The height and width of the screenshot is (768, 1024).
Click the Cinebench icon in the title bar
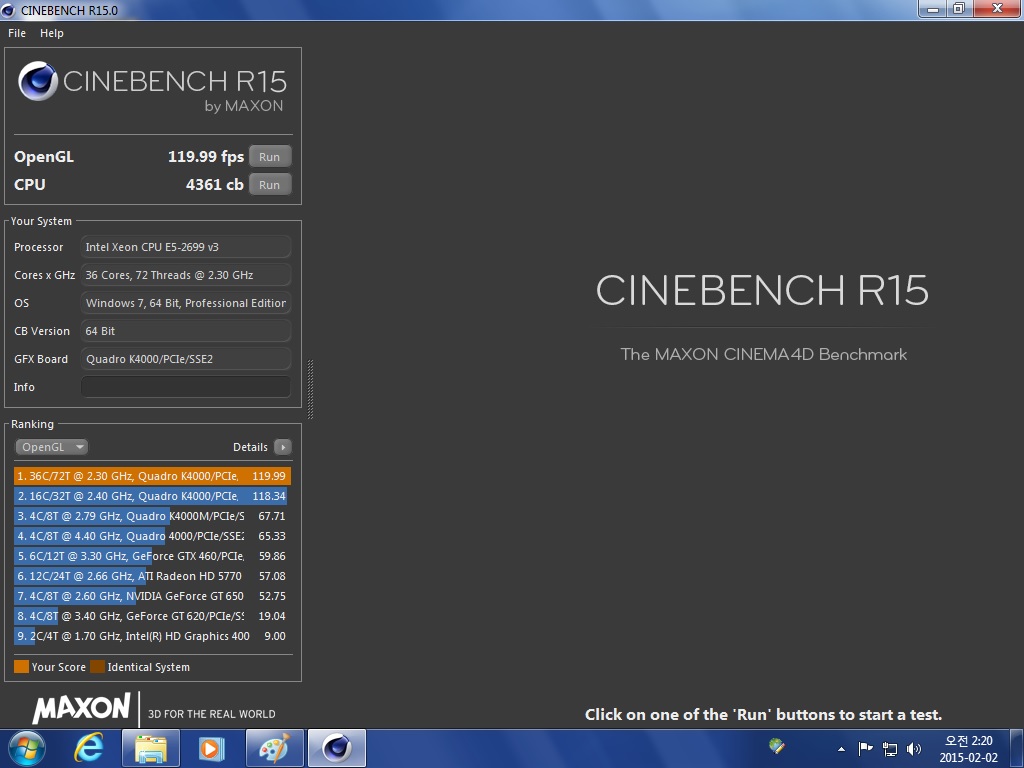(x=8, y=10)
